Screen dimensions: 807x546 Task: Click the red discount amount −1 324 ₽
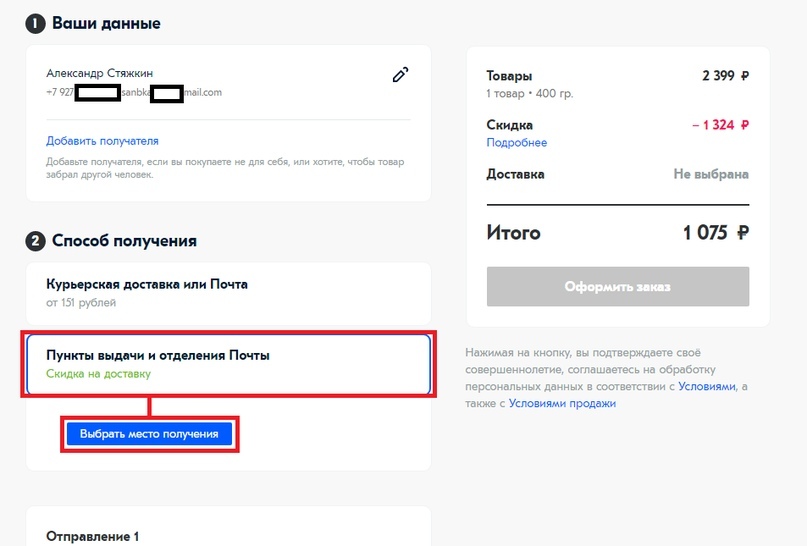coord(720,125)
